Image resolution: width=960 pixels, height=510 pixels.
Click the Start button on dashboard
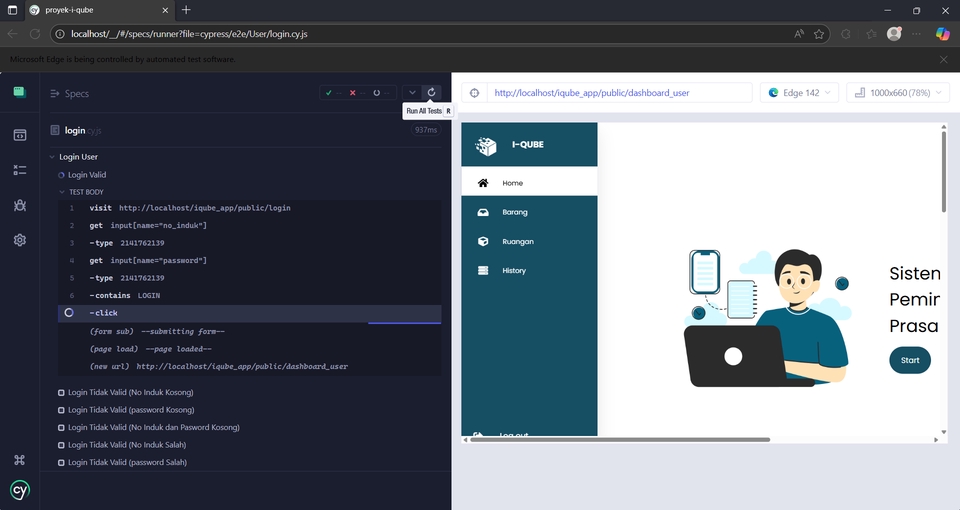tap(909, 360)
